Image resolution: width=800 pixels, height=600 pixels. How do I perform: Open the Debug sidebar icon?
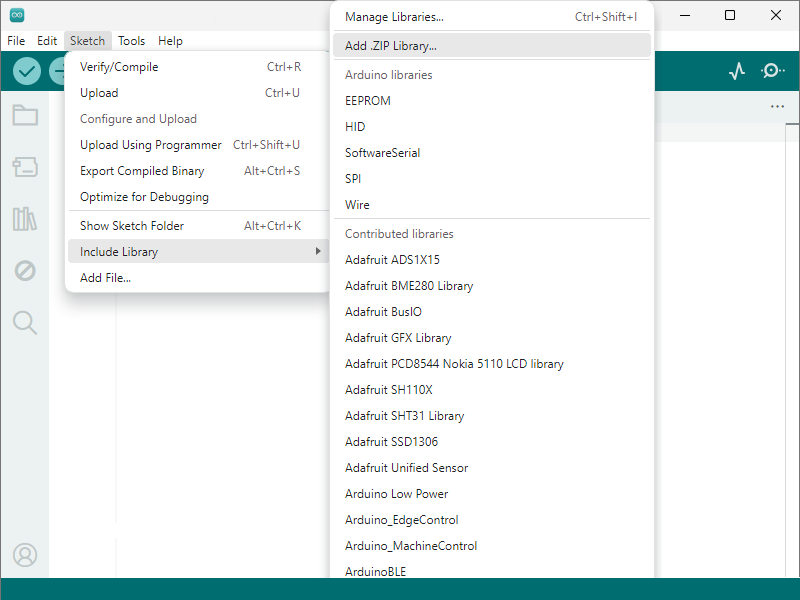25,270
